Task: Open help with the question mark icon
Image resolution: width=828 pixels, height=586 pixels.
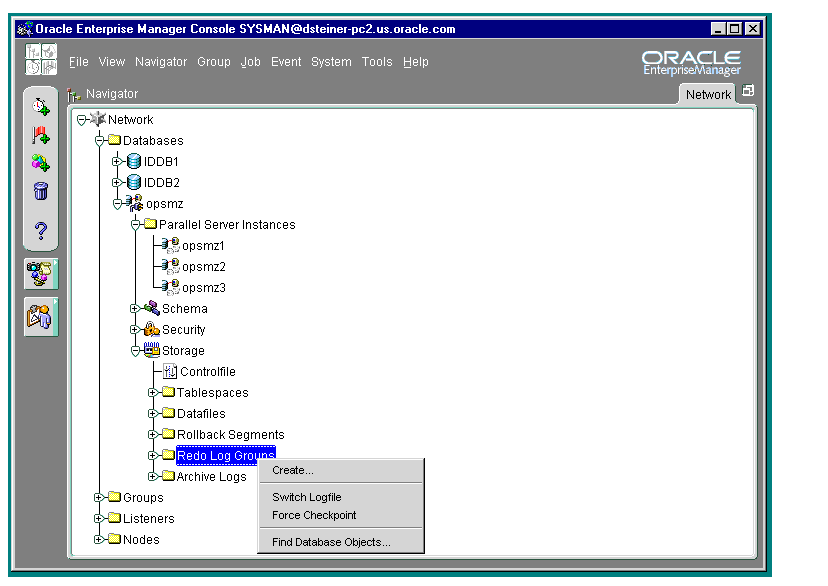Action: tap(40, 231)
